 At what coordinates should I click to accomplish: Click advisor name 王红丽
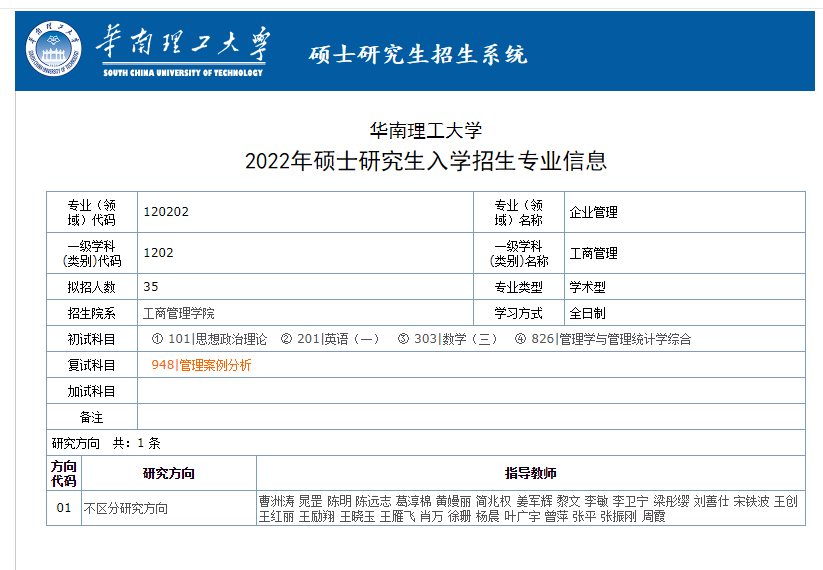(277, 516)
